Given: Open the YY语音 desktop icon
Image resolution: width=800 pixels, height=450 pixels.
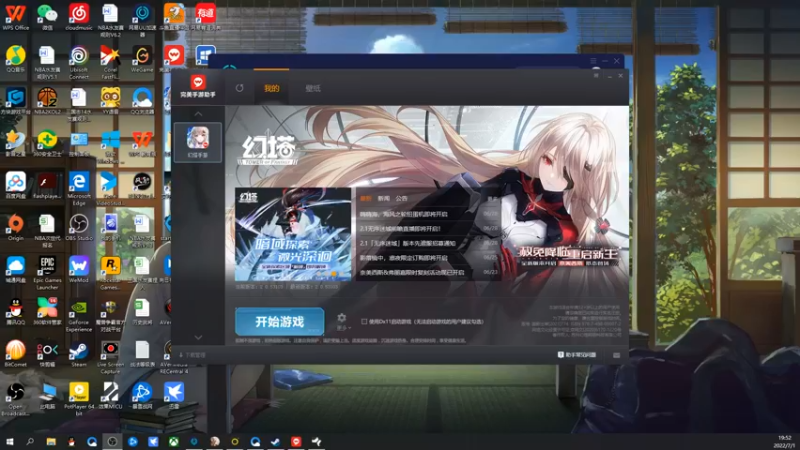Looking at the screenshot, I should (110, 101).
